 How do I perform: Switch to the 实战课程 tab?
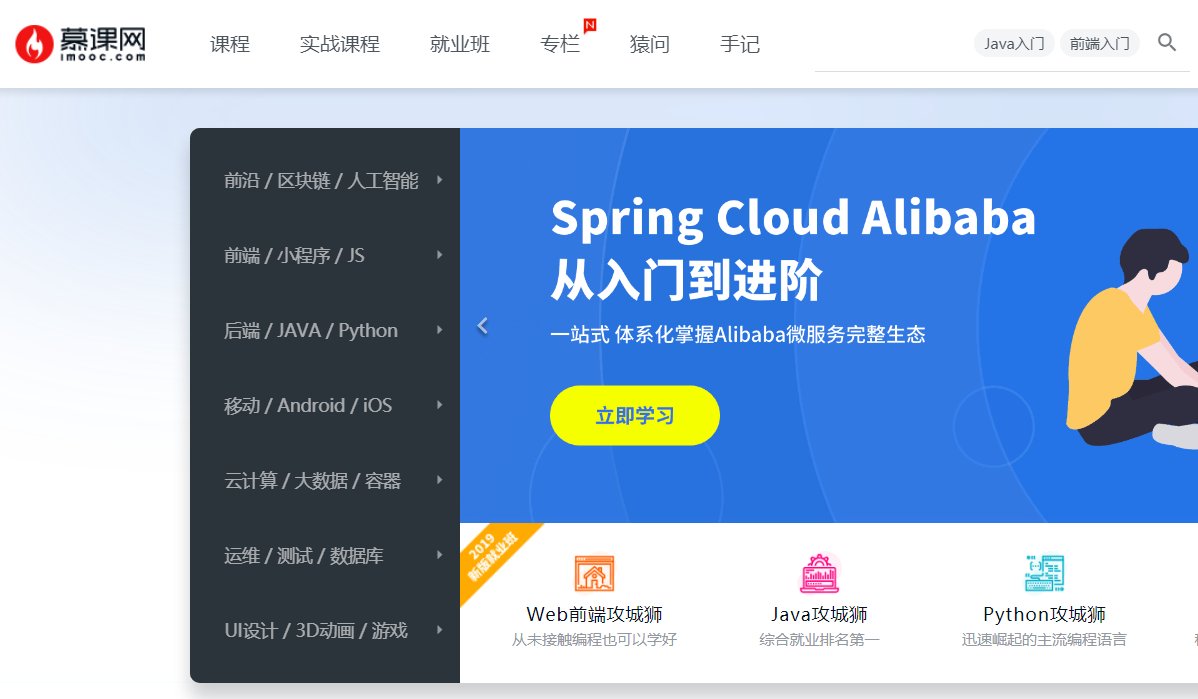tap(340, 44)
